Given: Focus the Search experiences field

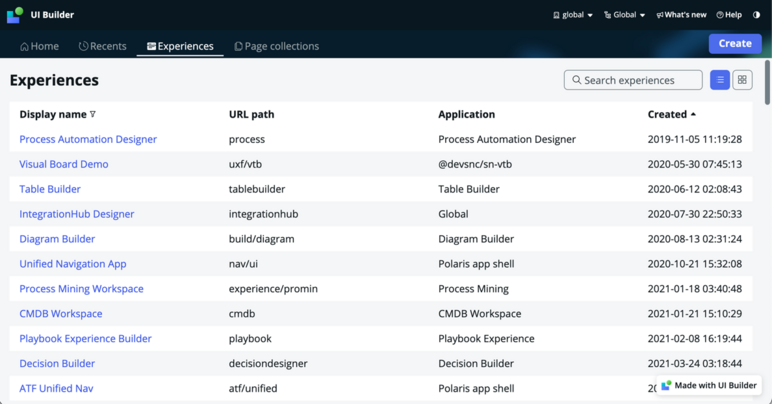Looking at the screenshot, I should [x=633, y=80].
